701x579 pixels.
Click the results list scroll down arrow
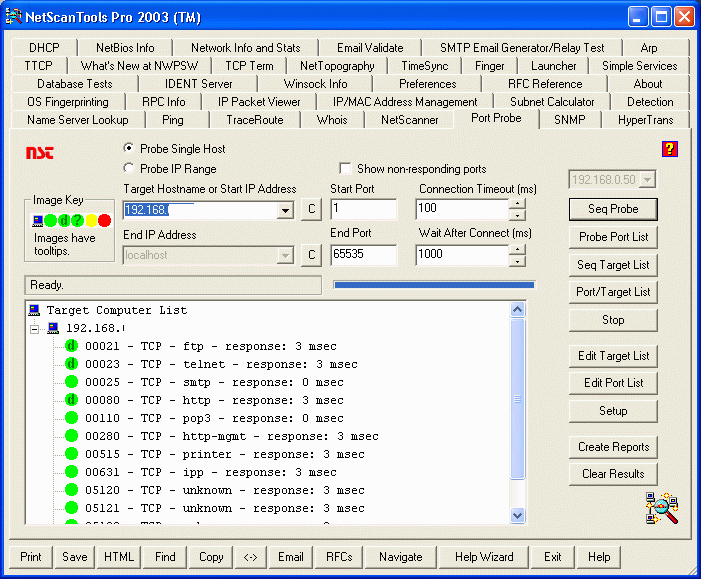pos(517,516)
